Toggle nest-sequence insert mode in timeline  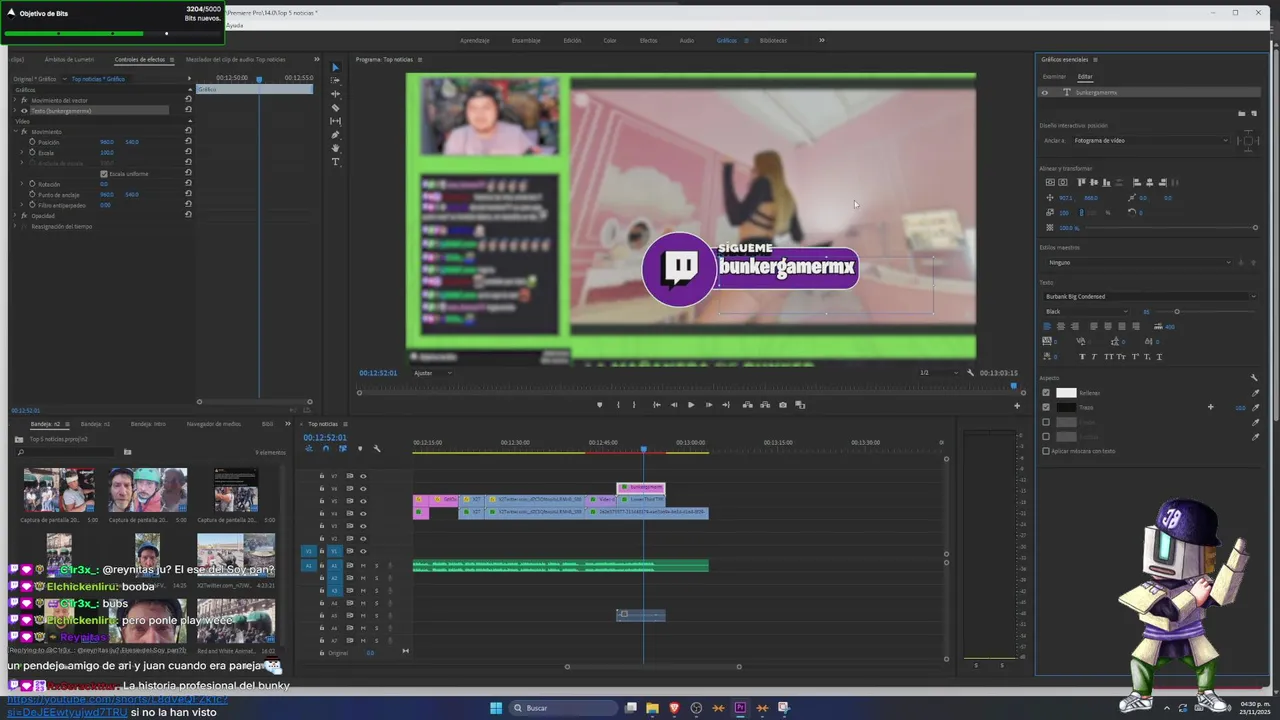coord(309,448)
